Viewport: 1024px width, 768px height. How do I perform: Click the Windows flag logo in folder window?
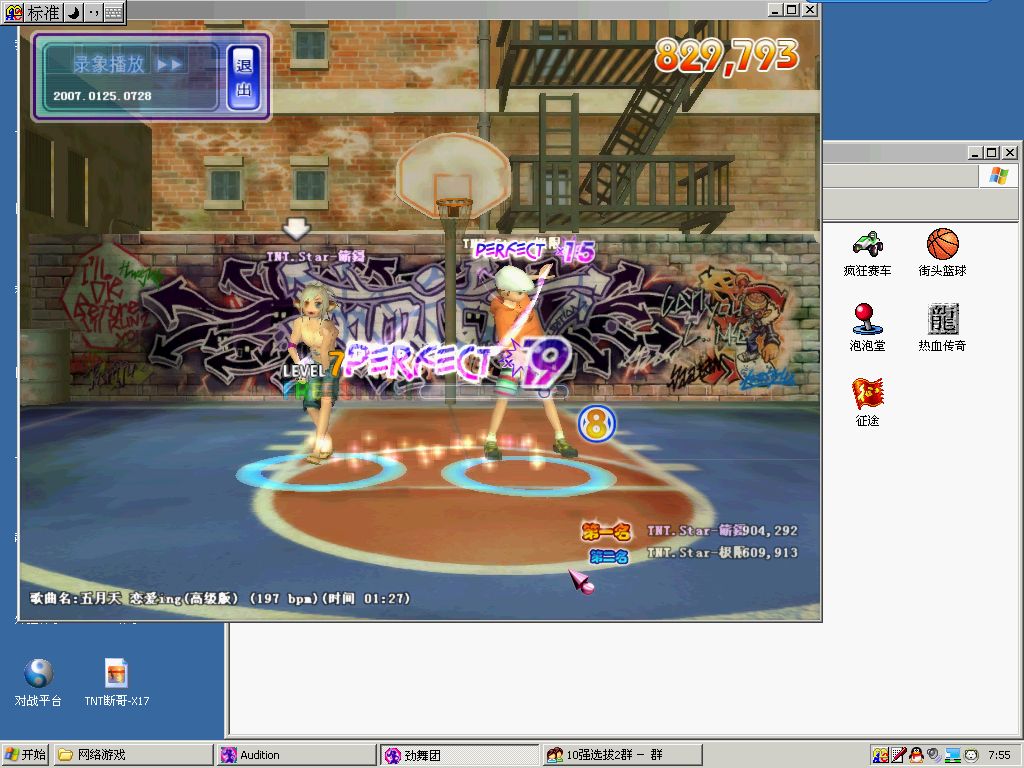[999, 176]
